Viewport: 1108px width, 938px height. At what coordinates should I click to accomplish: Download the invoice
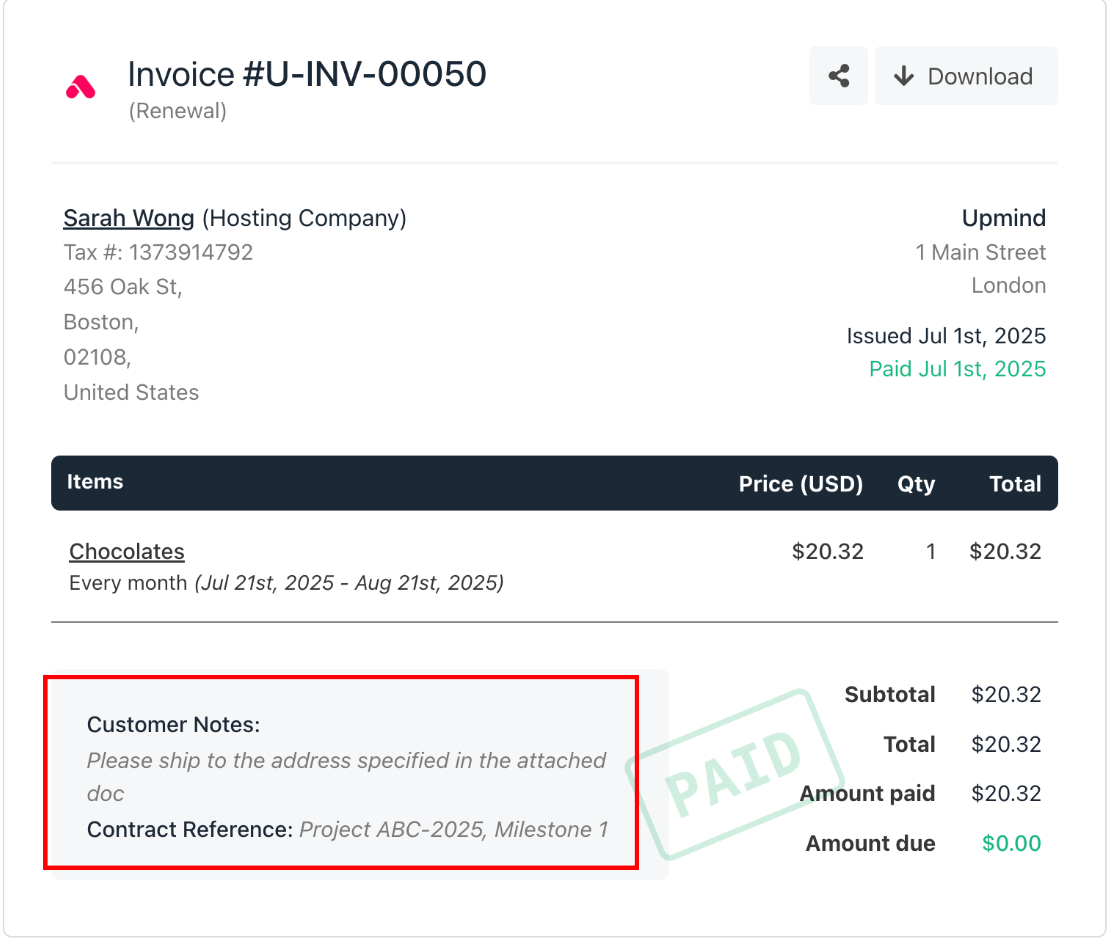[x=966, y=76]
